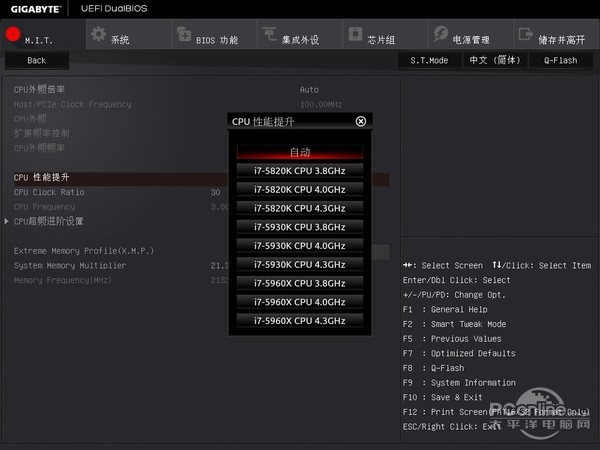
Task: Click the 芯片组 chipset icon
Action: point(355,34)
